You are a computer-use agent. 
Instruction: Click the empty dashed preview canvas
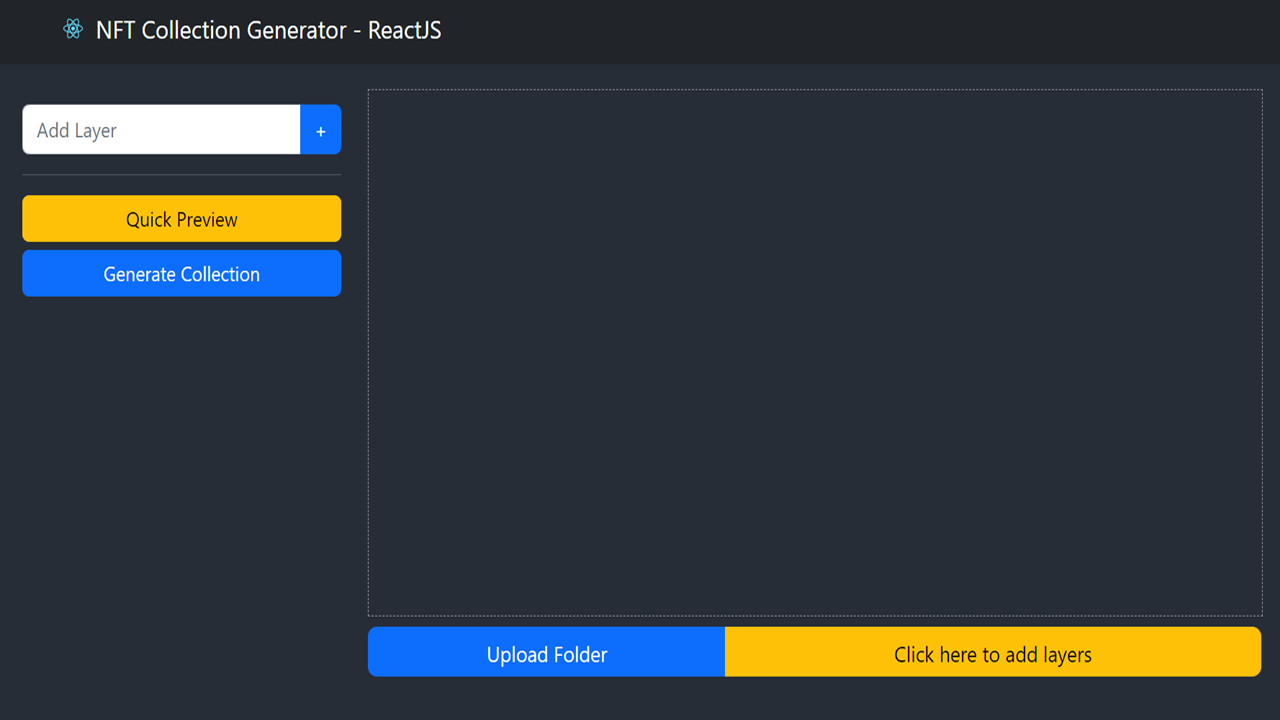coord(814,352)
